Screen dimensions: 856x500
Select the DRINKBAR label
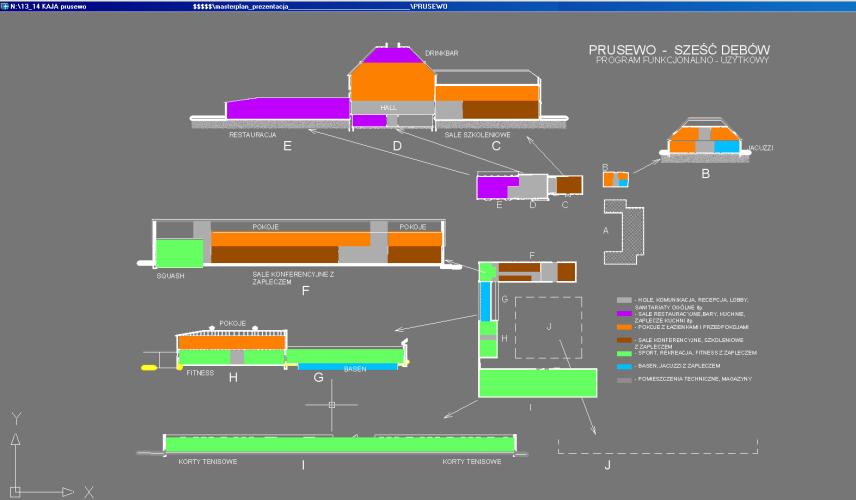442,53
